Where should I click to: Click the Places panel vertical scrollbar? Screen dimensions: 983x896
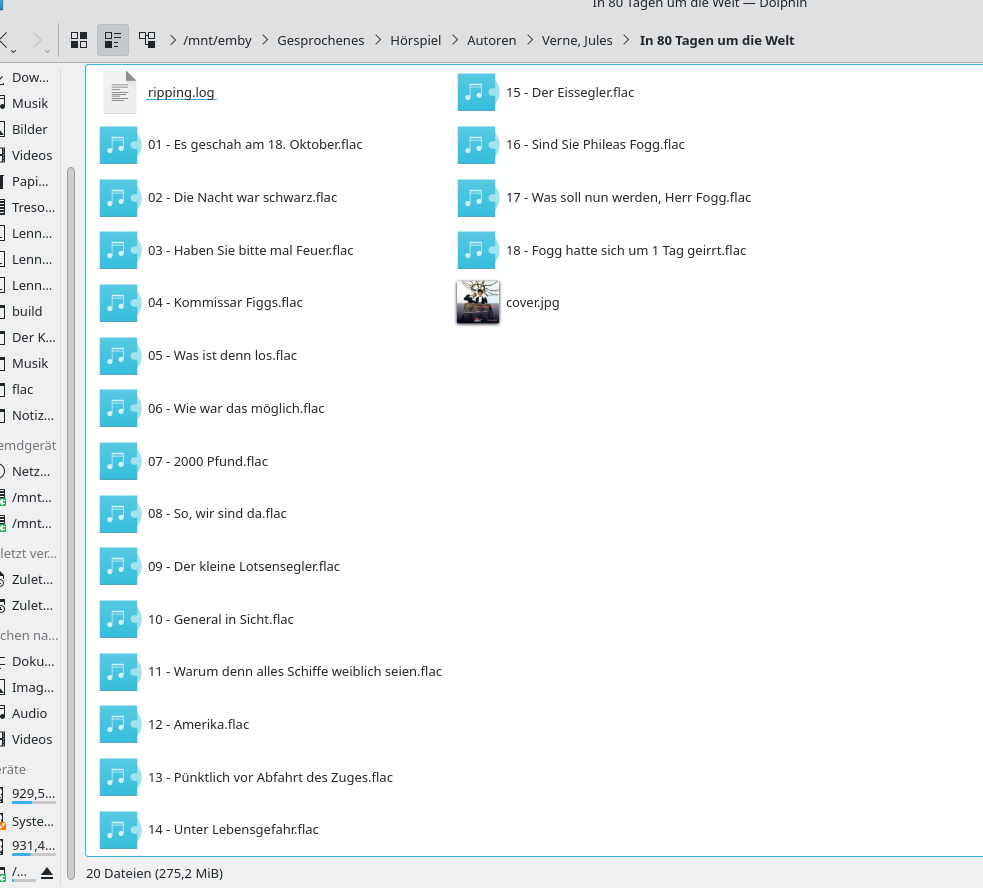71,524
